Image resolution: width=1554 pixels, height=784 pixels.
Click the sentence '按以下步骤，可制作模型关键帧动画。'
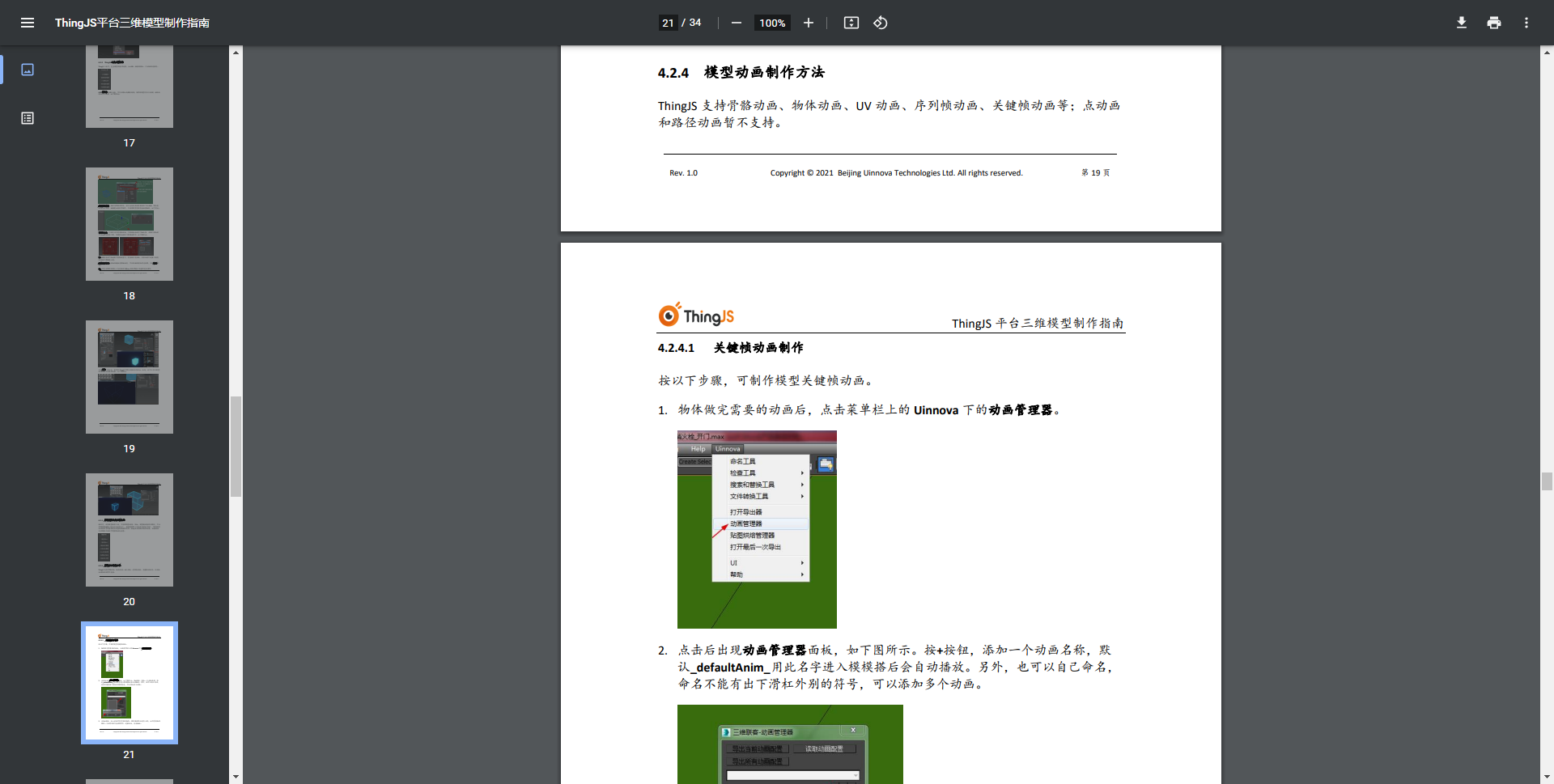(x=767, y=380)
